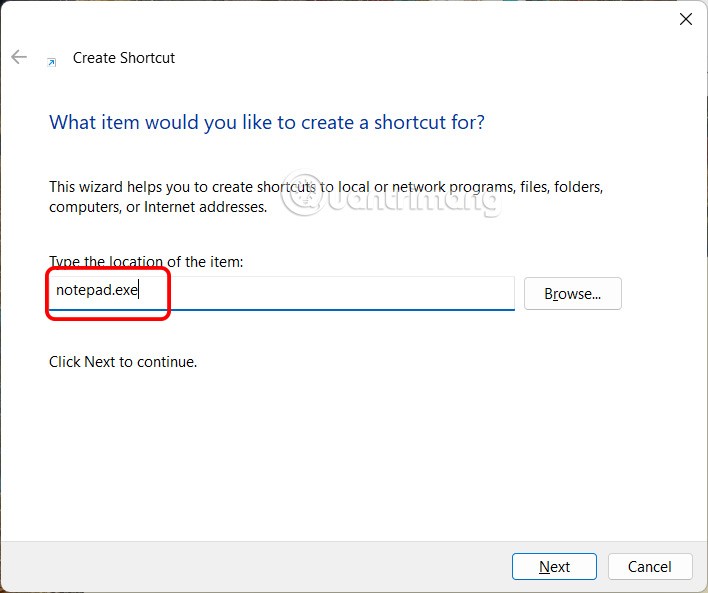Click the Create Shortcut title text
708x593 pixels.
[x=124, y=58]
